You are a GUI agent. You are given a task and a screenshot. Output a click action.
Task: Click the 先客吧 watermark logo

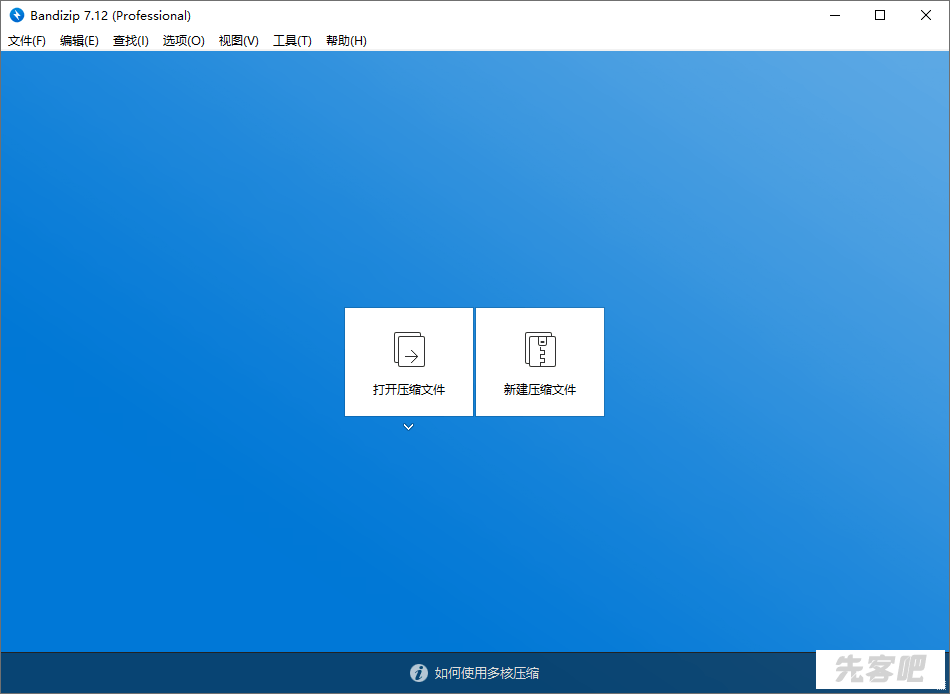click(880, 670)
